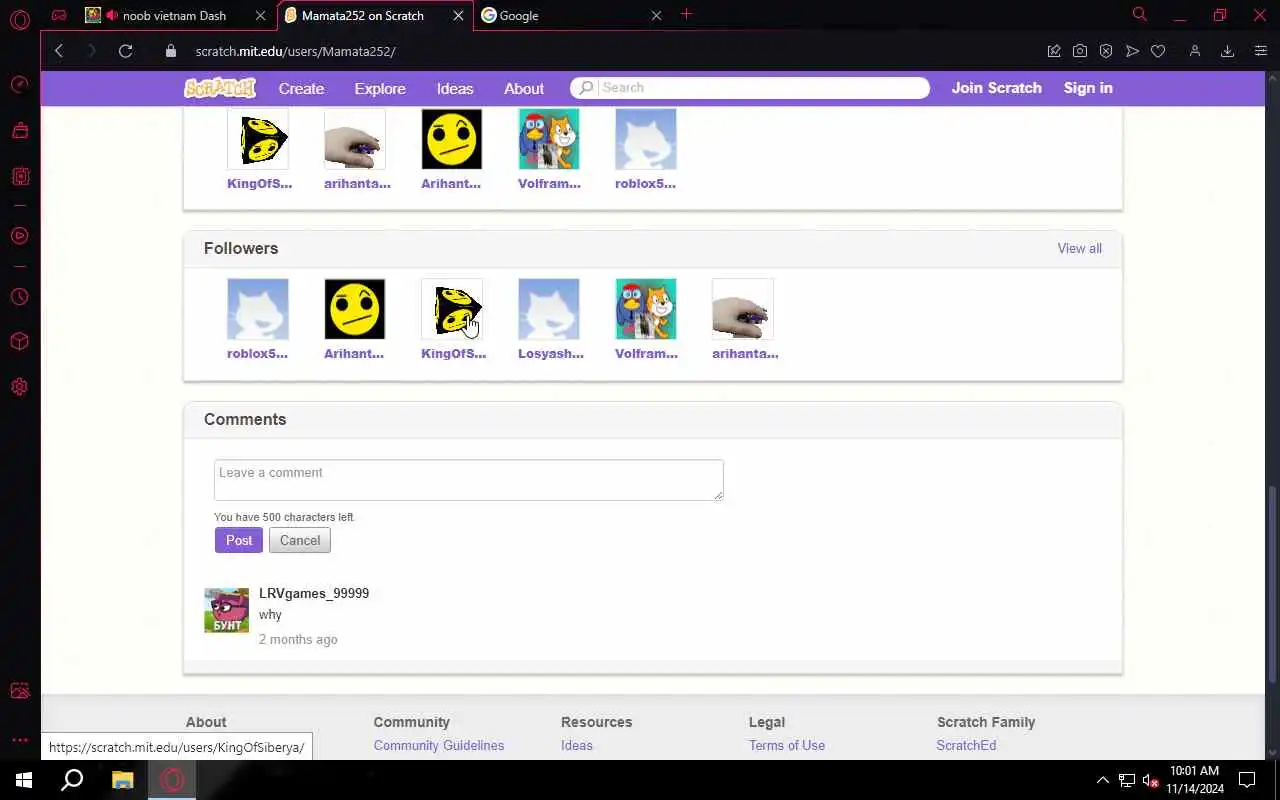Viewport: 1280px width, 800px height.
Task: Open LRVgames_99999 comment avatar
Action: (x=227, y=610)
